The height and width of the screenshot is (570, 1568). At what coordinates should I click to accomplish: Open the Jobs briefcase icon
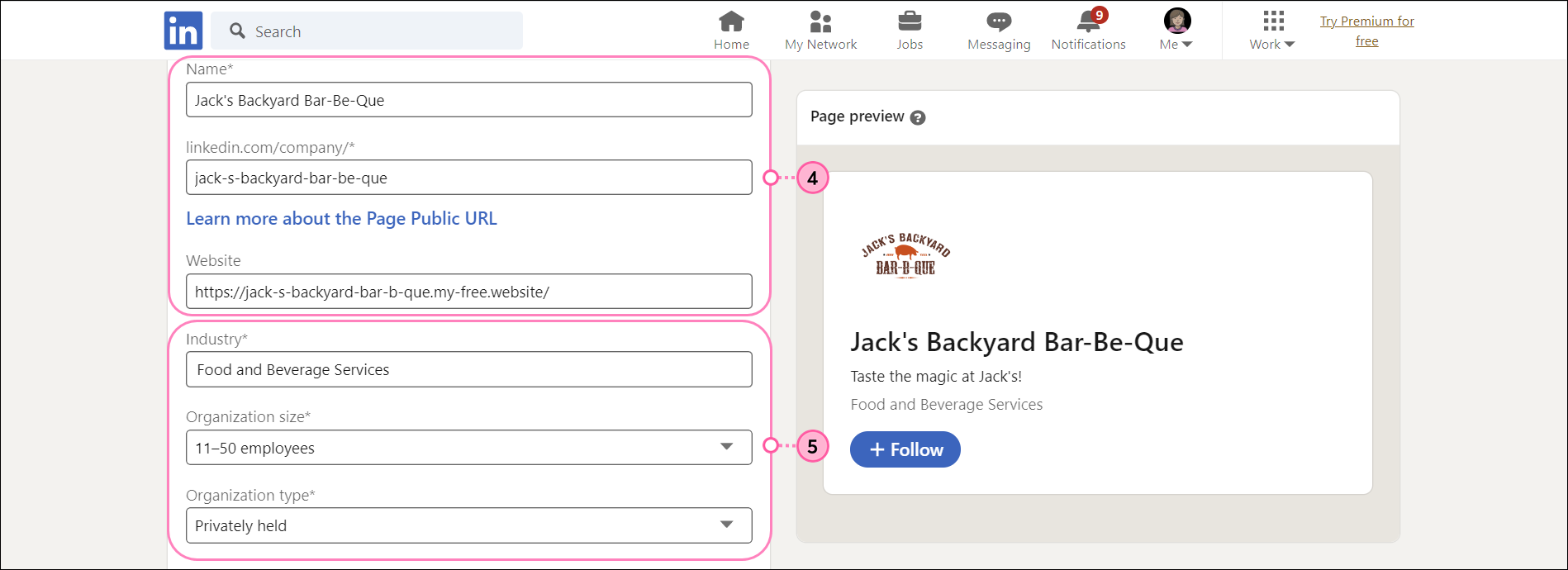point(910,21)
